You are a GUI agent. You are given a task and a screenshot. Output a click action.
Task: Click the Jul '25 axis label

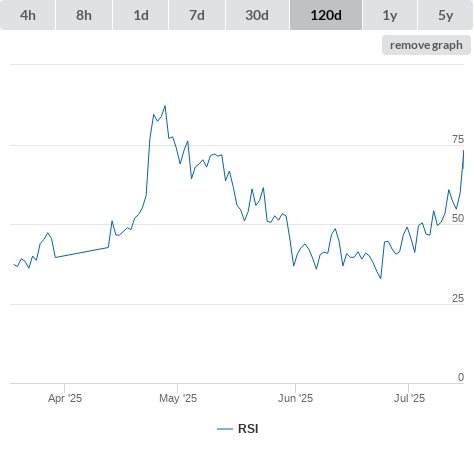pos(409,398)
